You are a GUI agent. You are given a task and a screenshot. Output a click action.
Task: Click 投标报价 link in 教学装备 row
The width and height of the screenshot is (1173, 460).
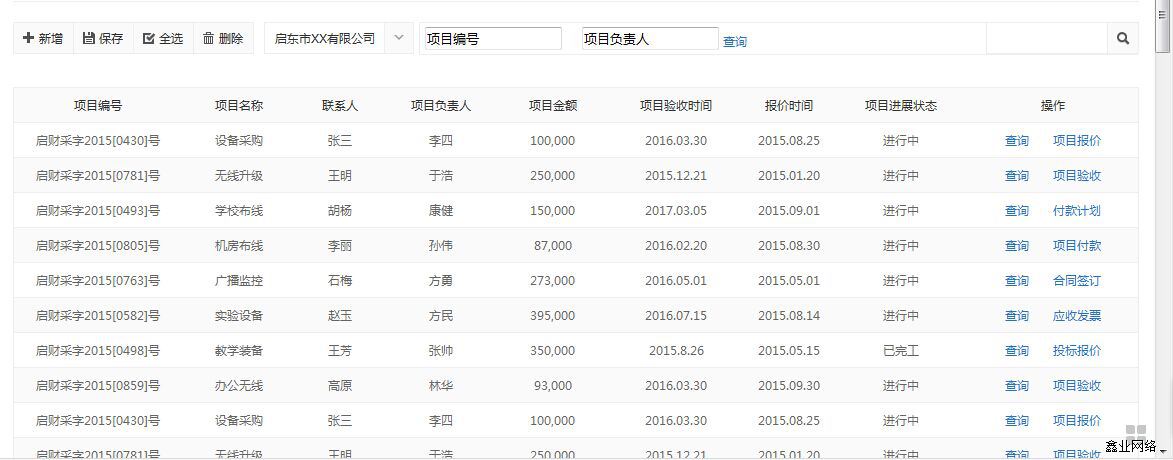coord(1077,351)
